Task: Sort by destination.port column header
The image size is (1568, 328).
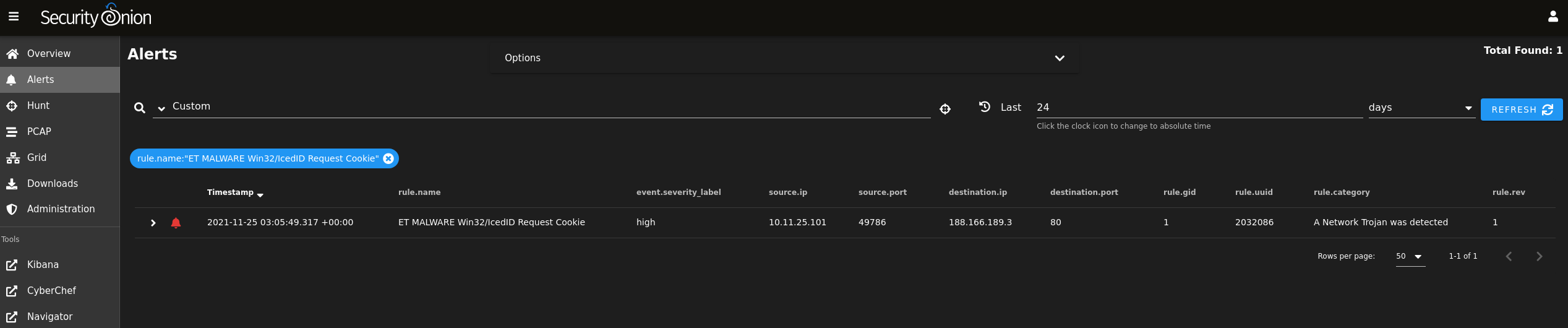Action: coord(1084,192)
